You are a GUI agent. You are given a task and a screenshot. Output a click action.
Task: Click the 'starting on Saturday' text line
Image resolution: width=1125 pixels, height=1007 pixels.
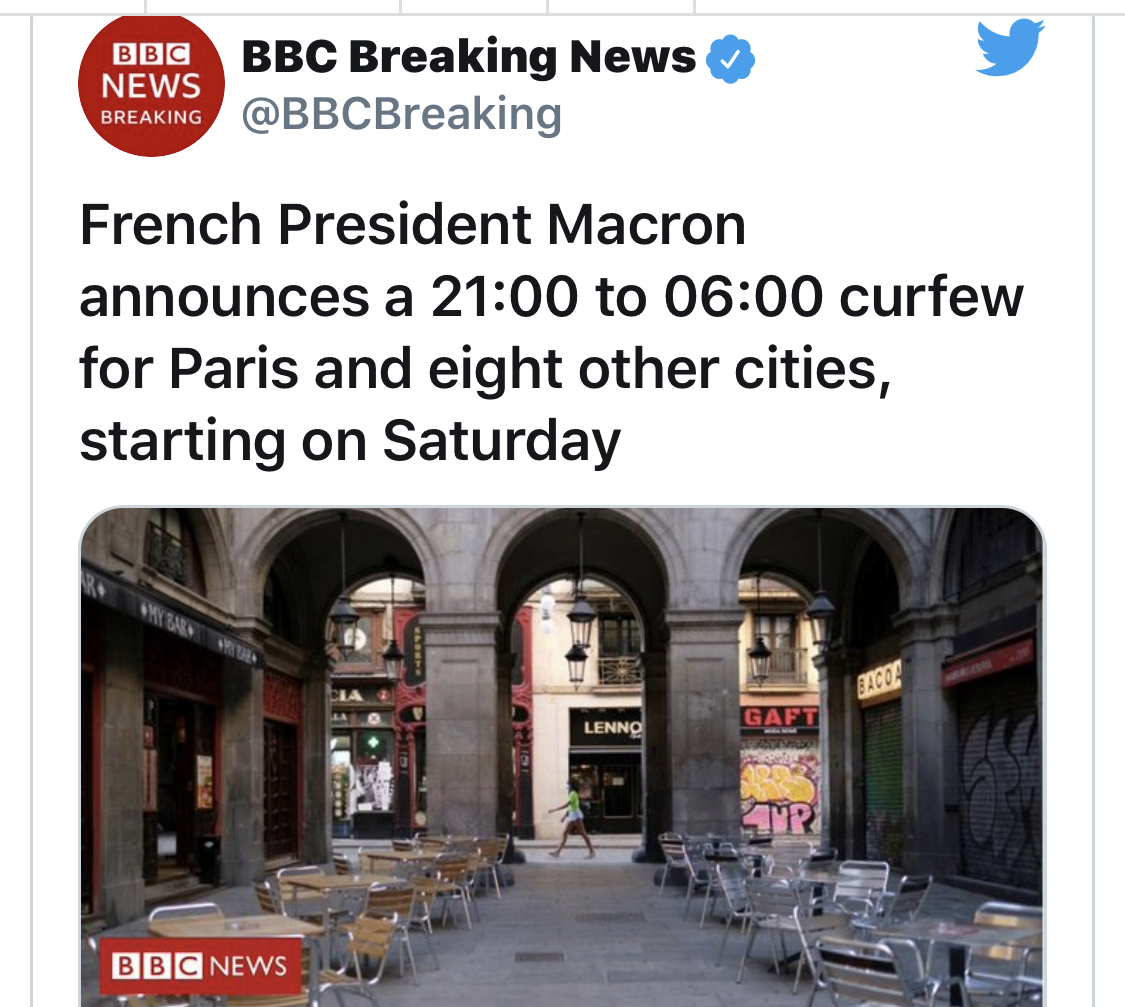click(350, 441)
